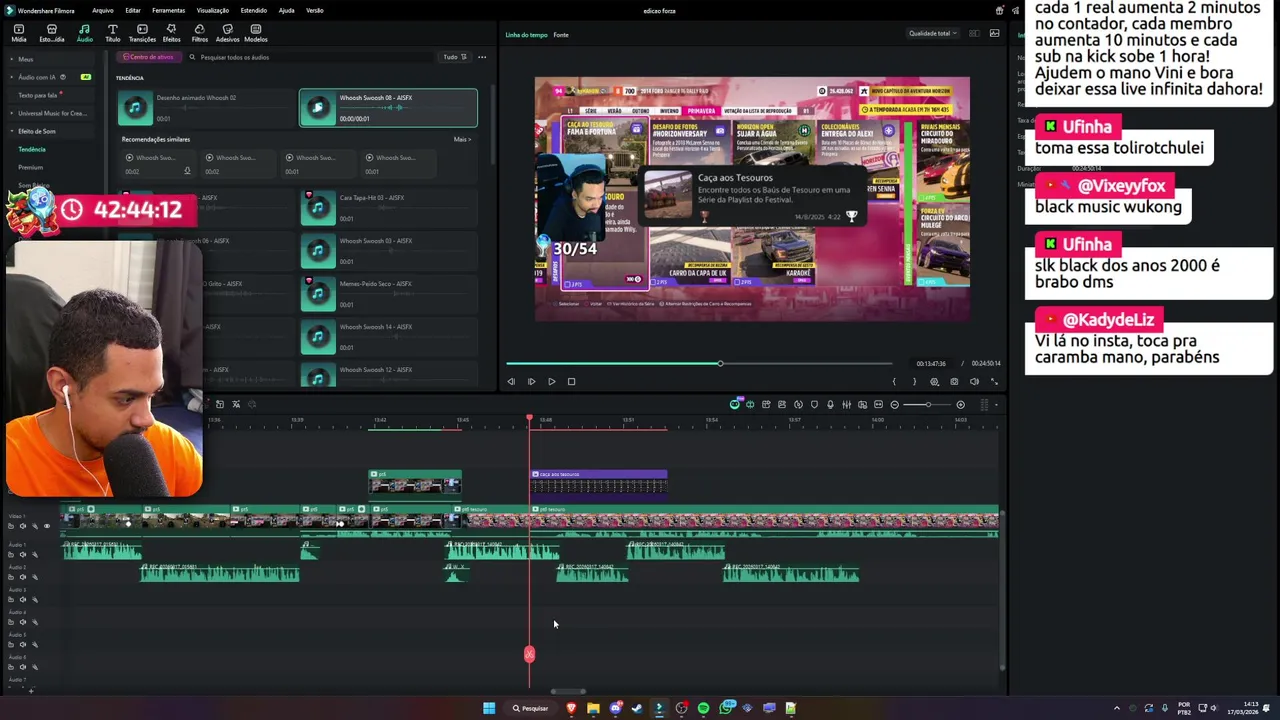Adjust the timeline zoom slider handle
Viewport: 1280px width, 720px height.
point(928,404)
